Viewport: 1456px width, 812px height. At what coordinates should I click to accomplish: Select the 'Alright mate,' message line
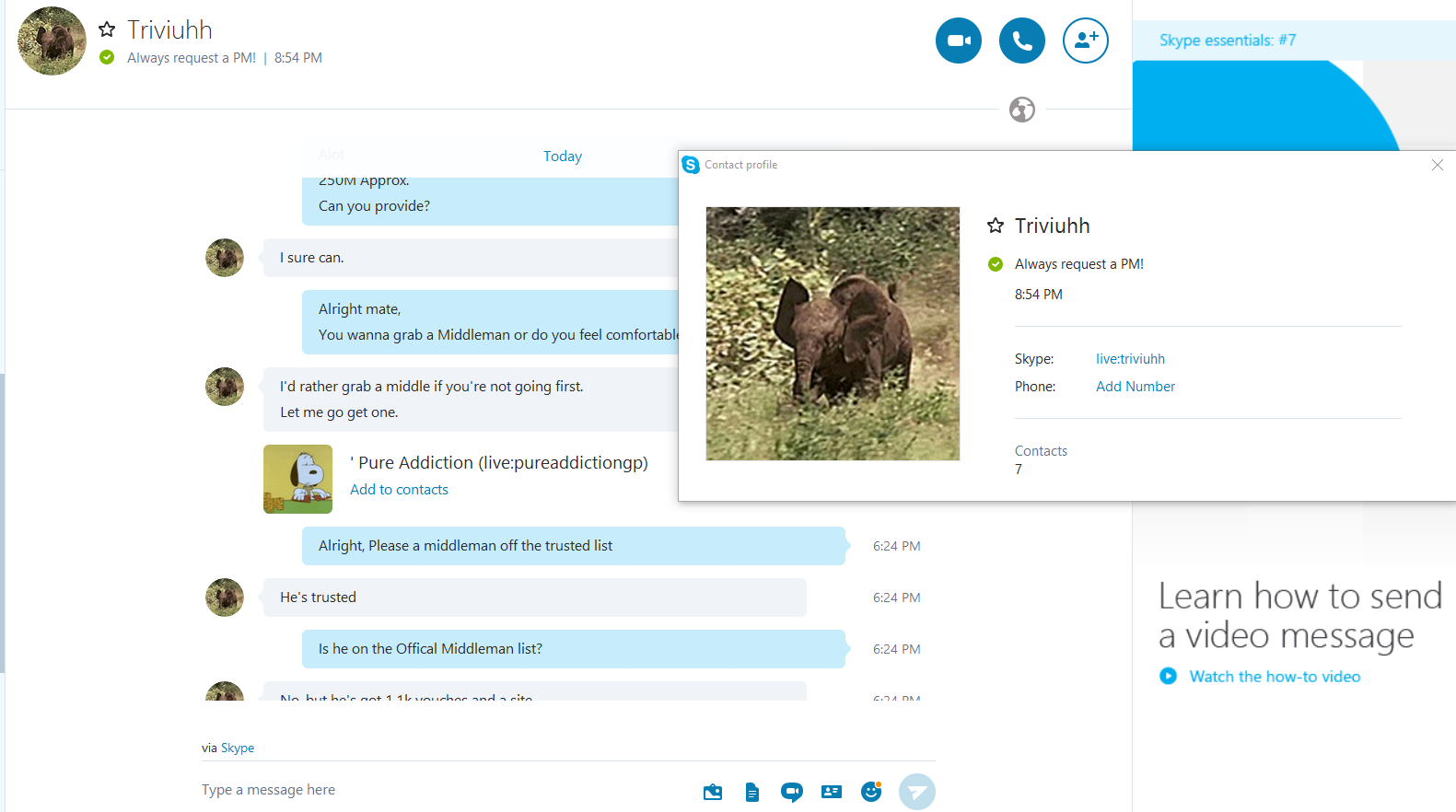click(359, 309)
